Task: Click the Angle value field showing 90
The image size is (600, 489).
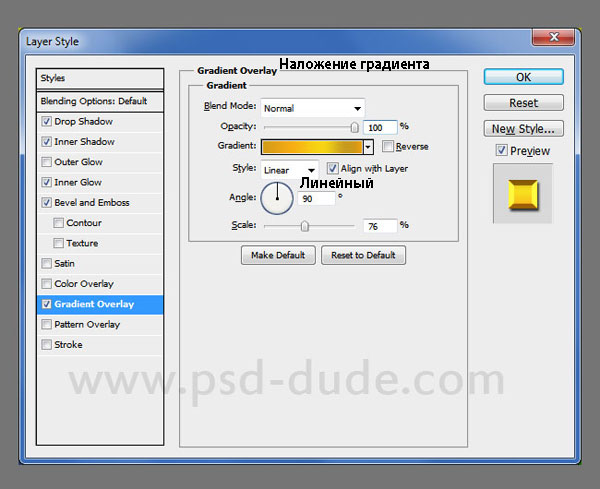Action: [316, 199]
